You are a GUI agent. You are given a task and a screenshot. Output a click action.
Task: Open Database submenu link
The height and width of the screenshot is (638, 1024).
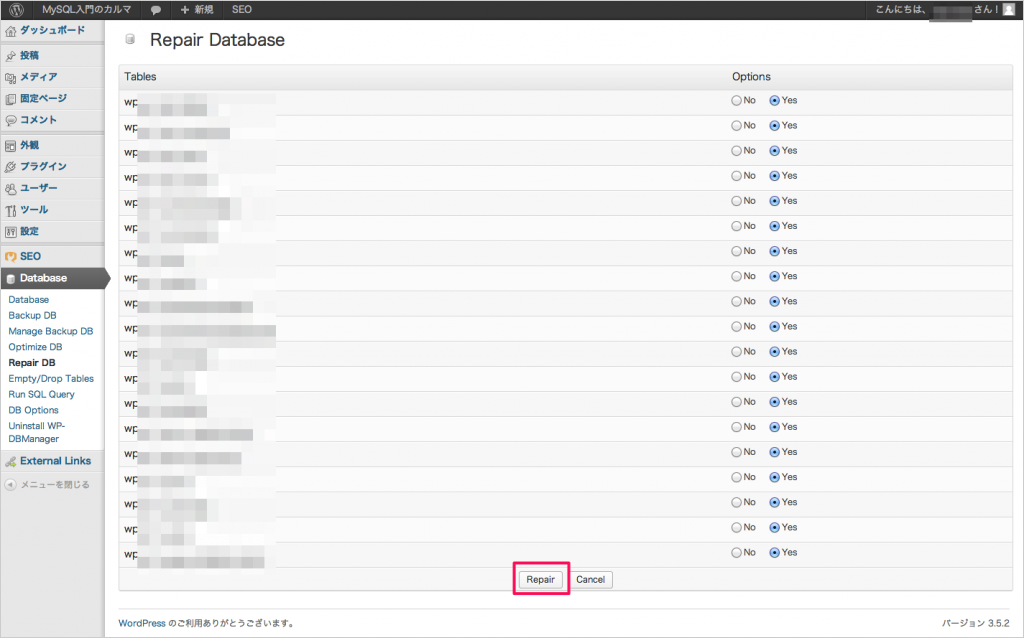(x=29, y=300)
